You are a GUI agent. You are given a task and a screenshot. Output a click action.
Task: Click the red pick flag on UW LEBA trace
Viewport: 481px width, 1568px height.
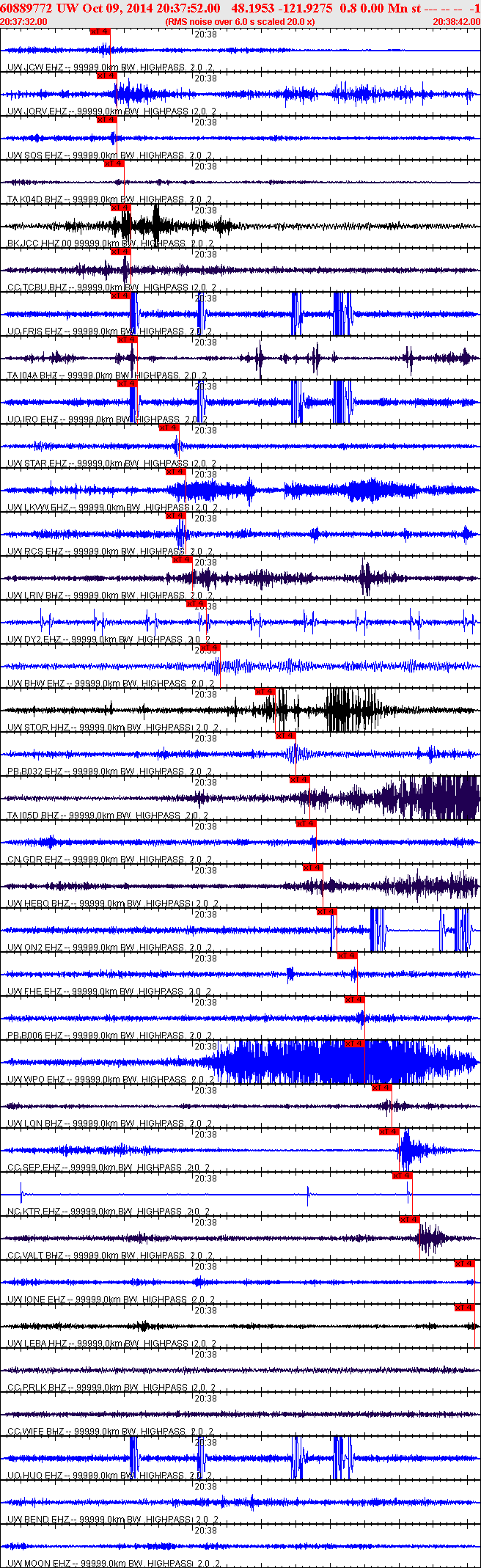465,1308
